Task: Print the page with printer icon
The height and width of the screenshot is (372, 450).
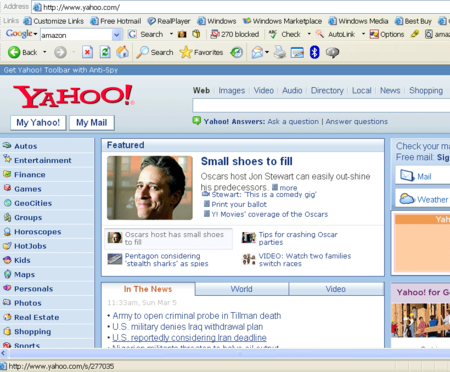Action: [x=280, y=52]
